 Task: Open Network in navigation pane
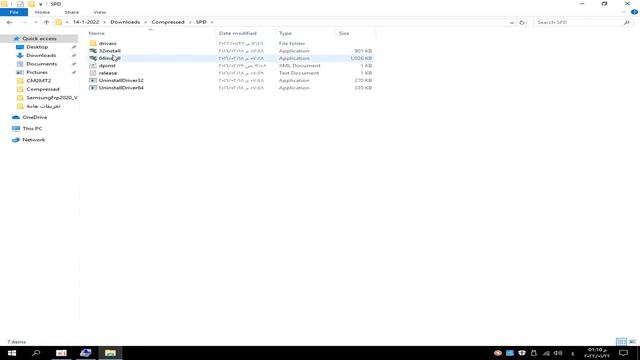[33, 140]
